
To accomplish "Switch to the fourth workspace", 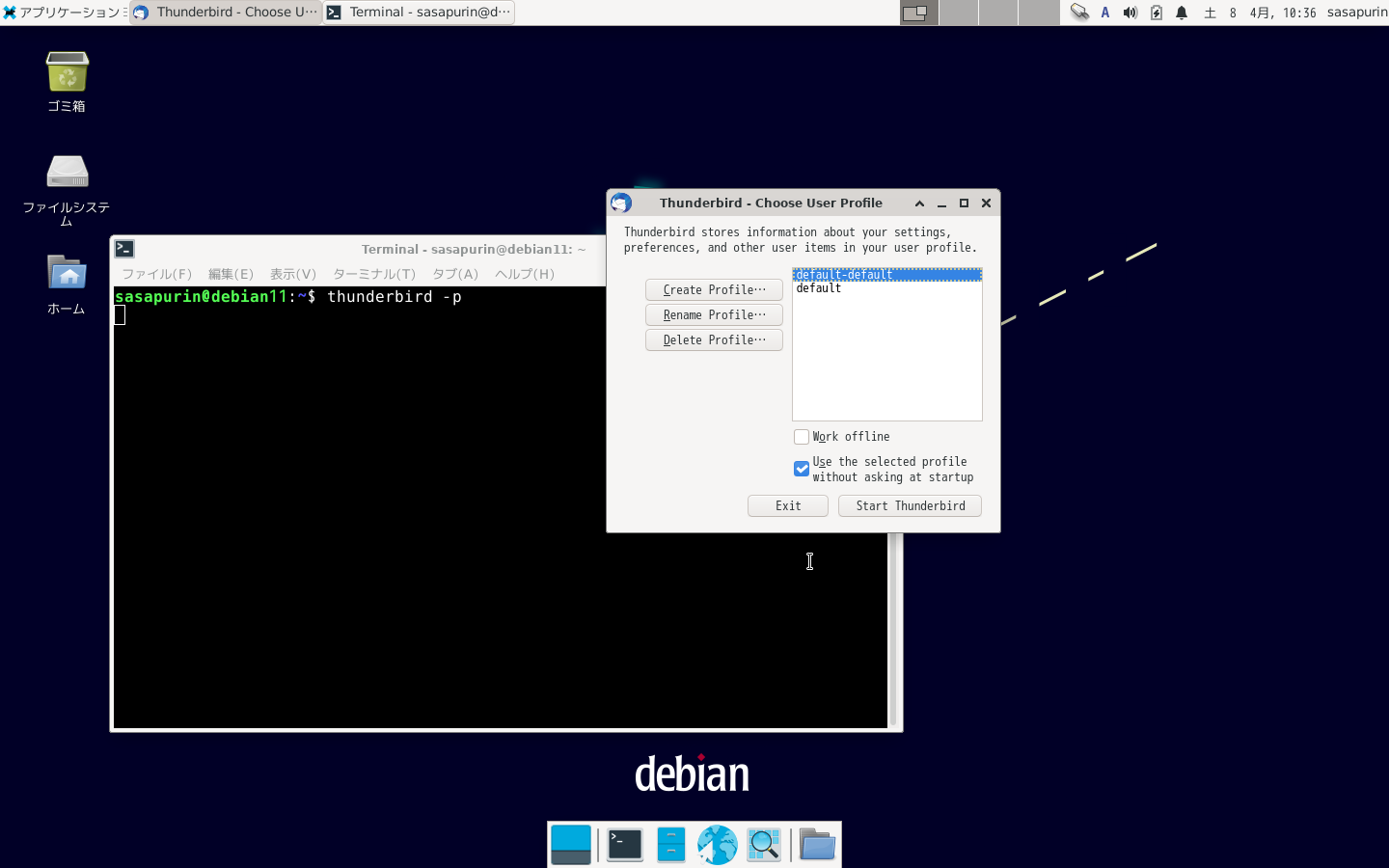I will [x=1039, y=13].
